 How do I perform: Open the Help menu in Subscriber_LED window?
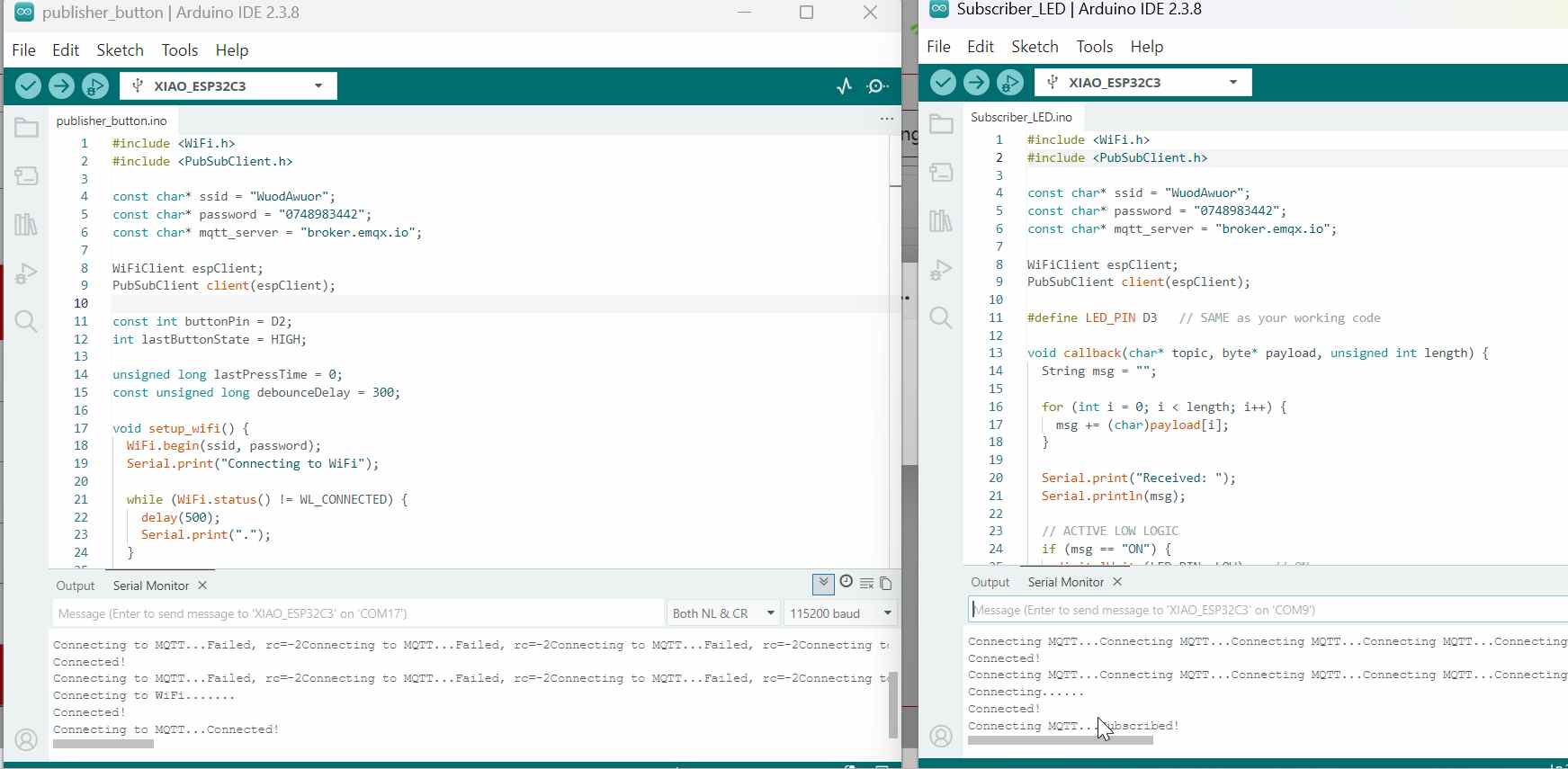[1147, 47]
